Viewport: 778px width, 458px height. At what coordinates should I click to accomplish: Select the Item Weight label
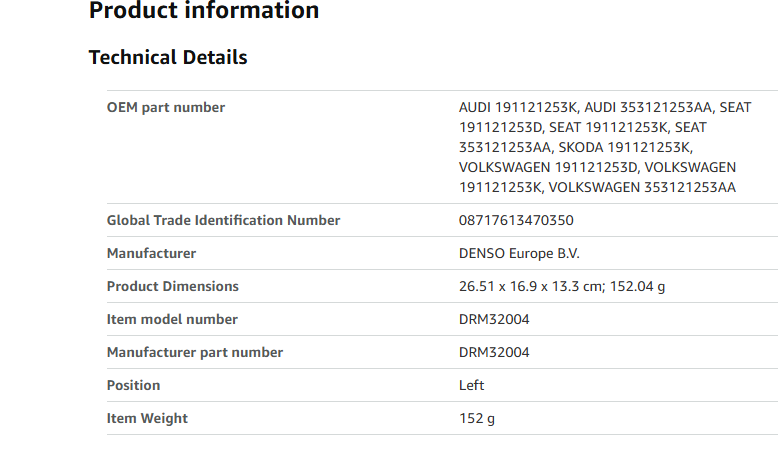click(147, 419)
